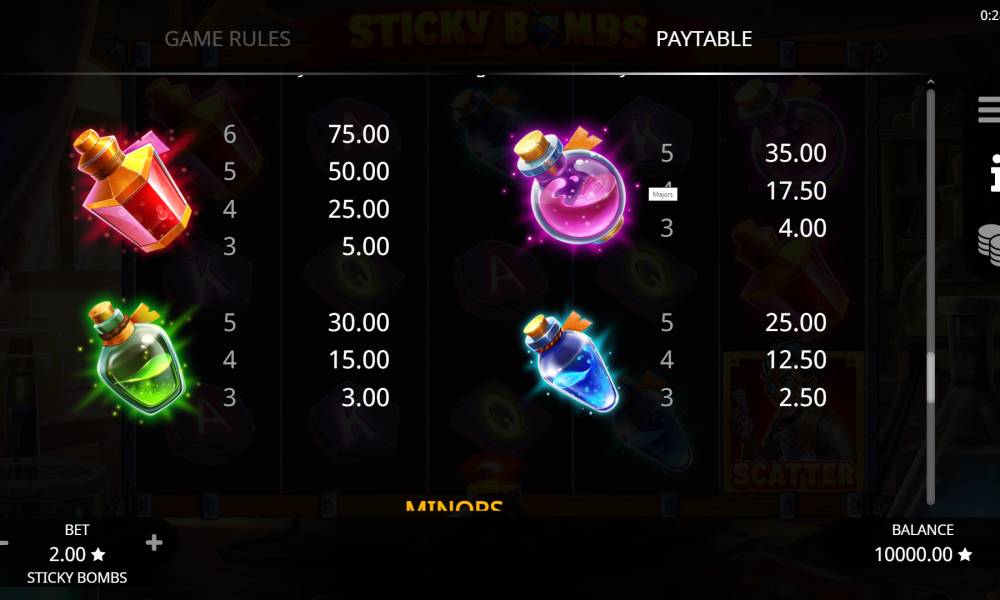The image size is (1000, 600).
Task: Increase the bet with plus button
Action: pos(154,543)
